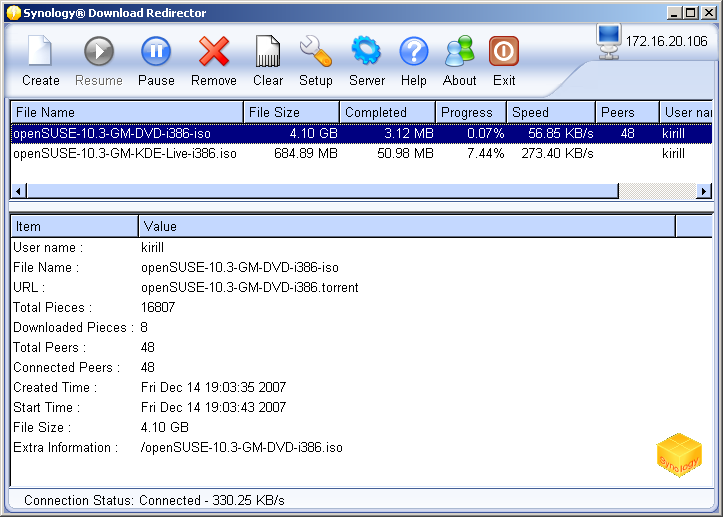Click the URL value openSUSE-10.3-GM-DVD-i386.torrent

pos(249,288)
